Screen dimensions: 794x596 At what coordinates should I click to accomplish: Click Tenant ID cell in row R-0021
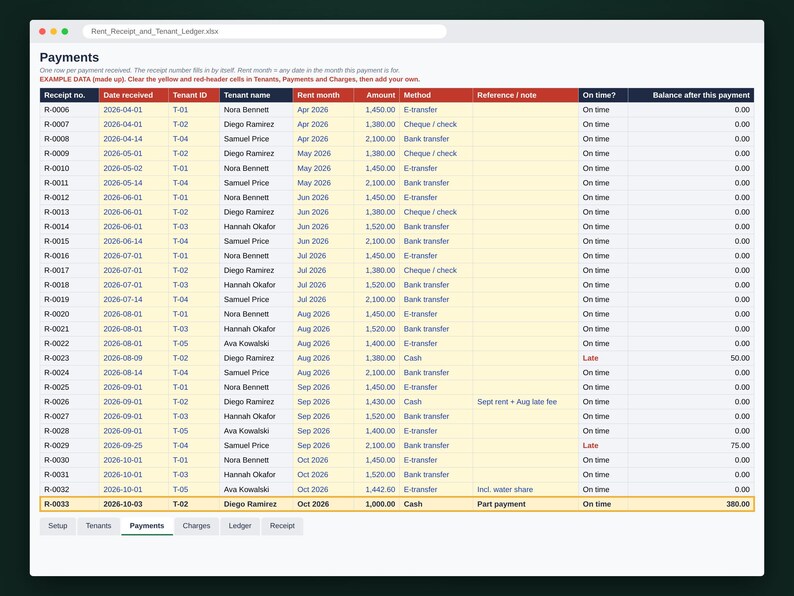pos(194,329)
